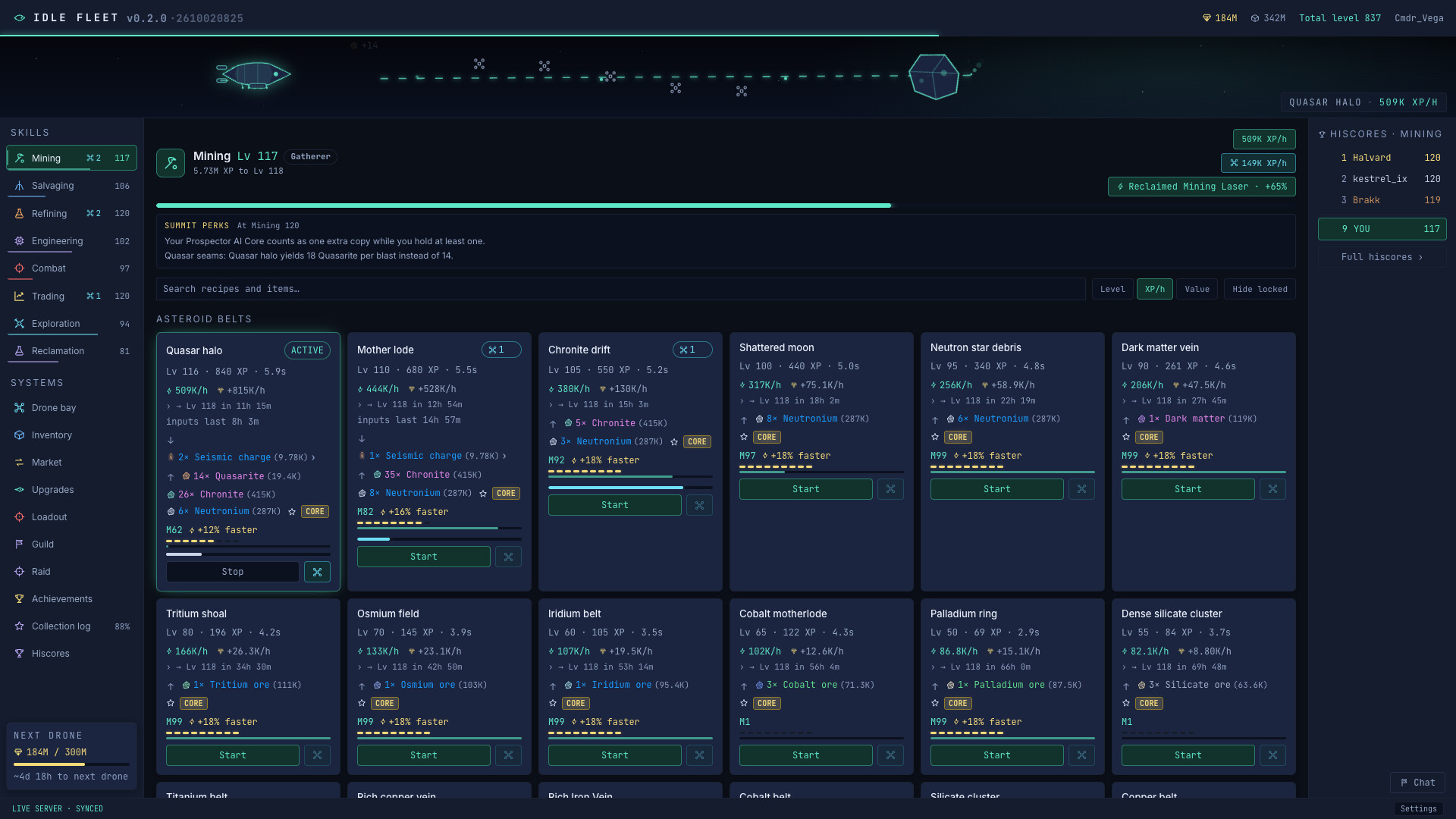1456x819 pixels.
Task: Open Settings in the bottom bar
Action: click(1418, 809)
